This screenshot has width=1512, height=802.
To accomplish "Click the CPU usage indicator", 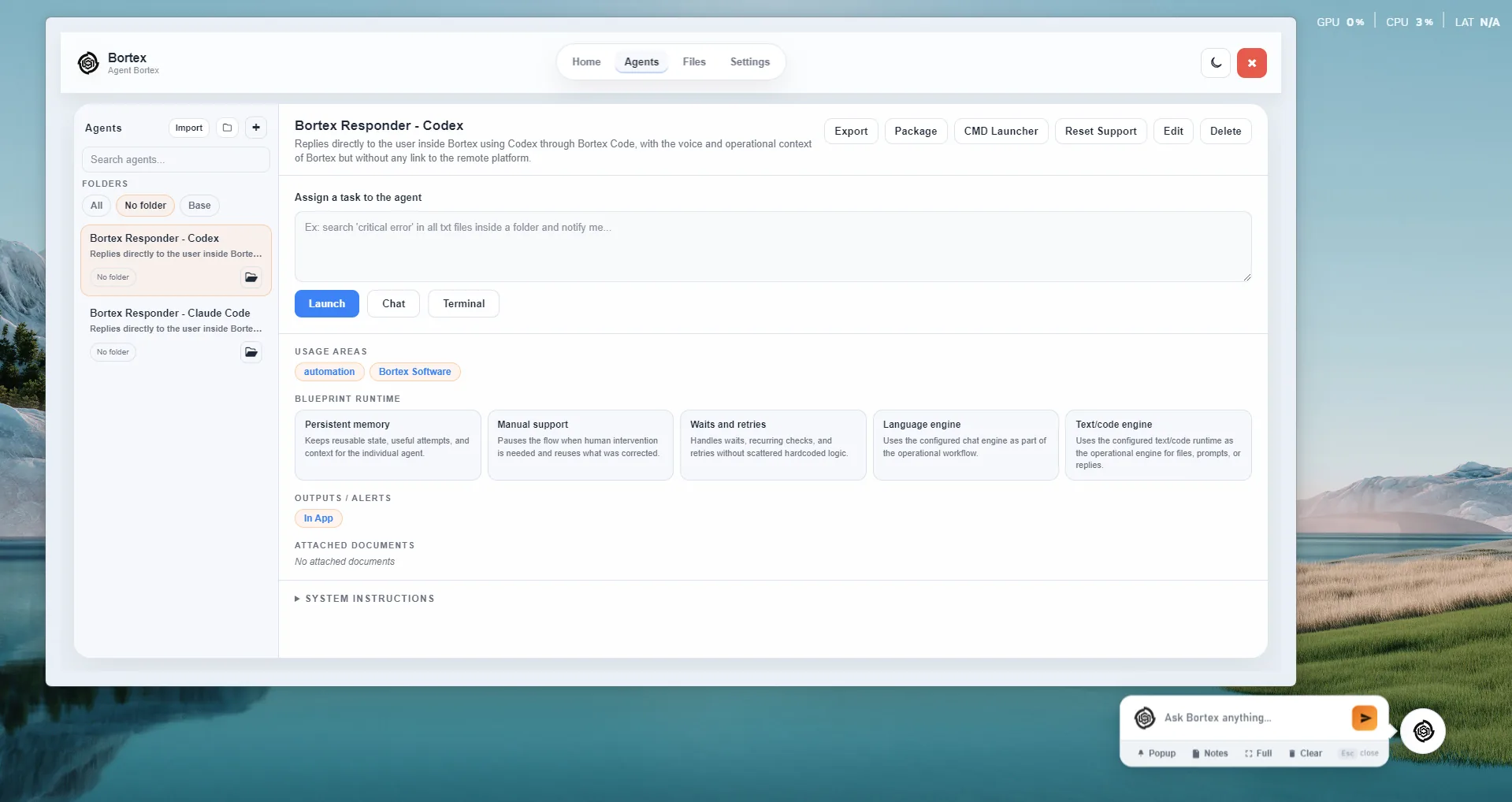I will tap(1410, 22).
